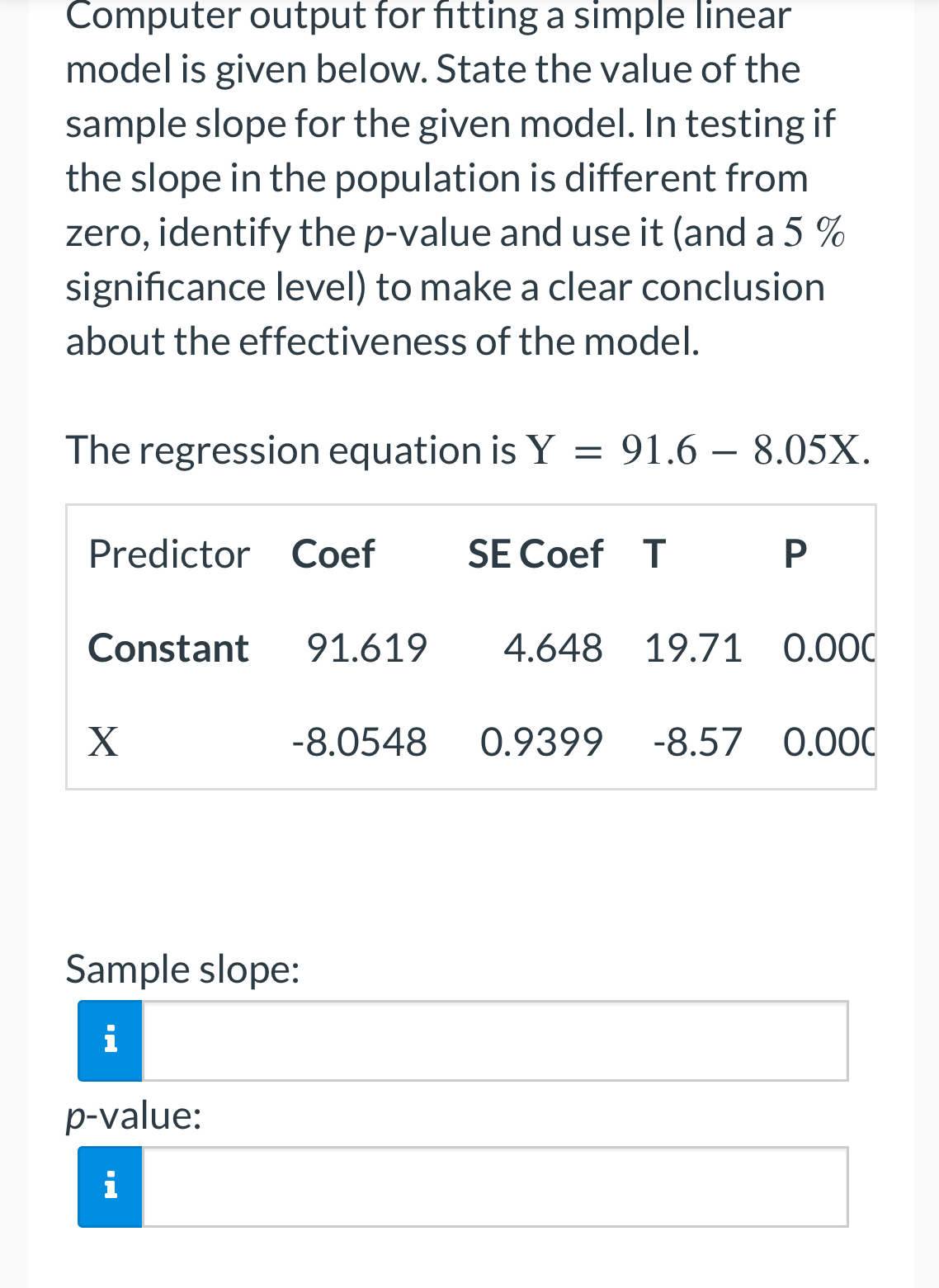Select the Sample slope answer box
This screenshot has height=1288, width=939.
point(493,1040)
